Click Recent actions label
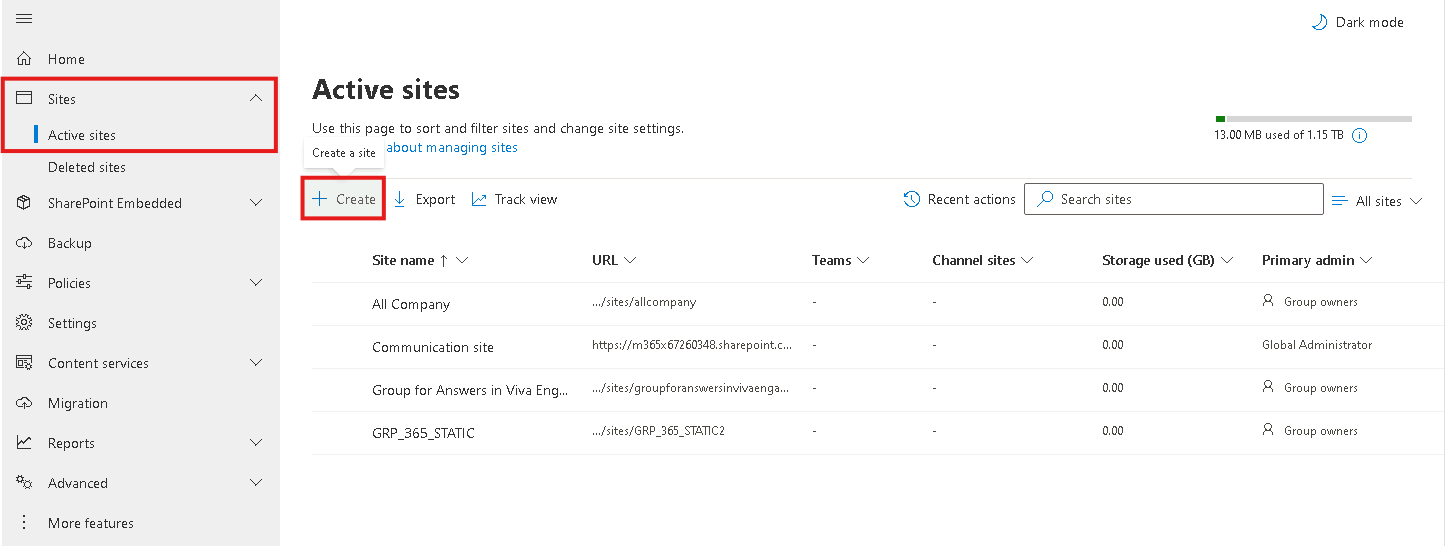The height and width of the screenshot is (546, 1445). click(x=972, y=199)
